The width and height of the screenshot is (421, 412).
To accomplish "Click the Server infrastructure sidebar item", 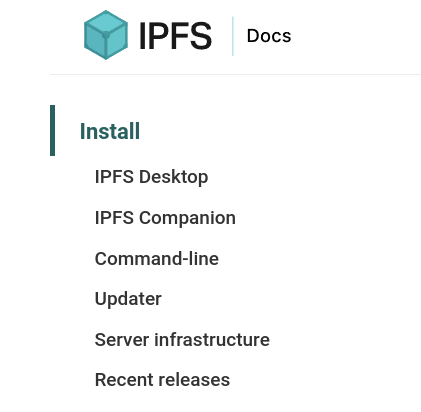I will 182,340.
